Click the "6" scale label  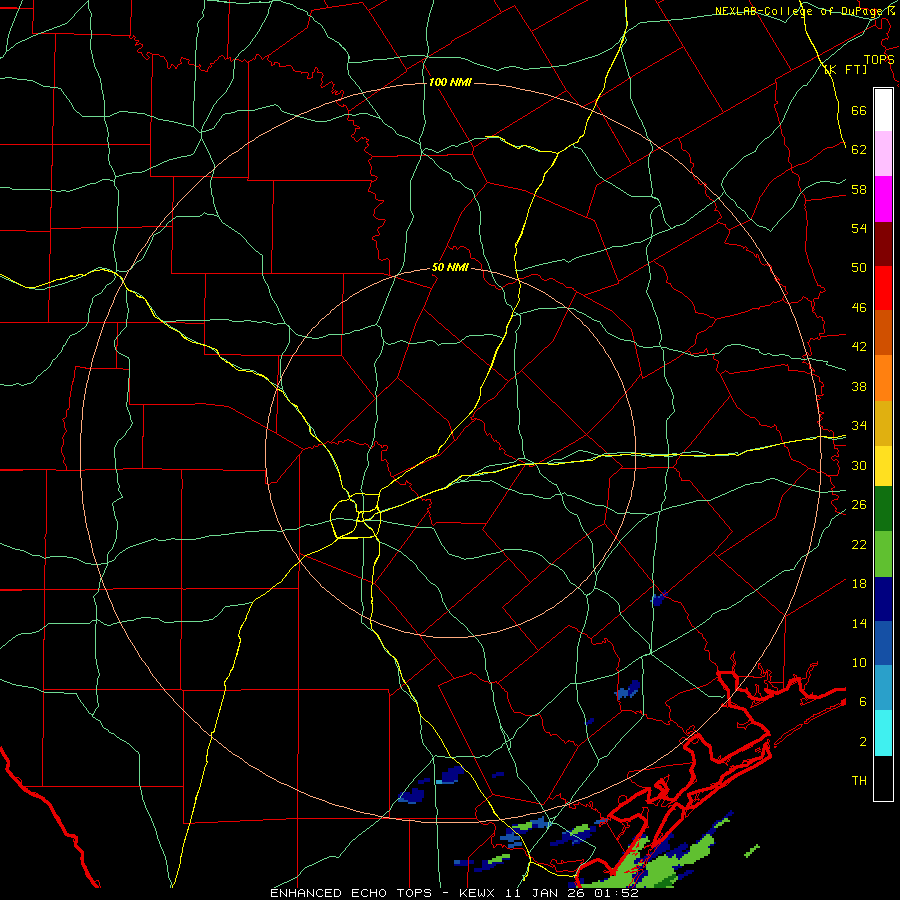pos(863,702)
